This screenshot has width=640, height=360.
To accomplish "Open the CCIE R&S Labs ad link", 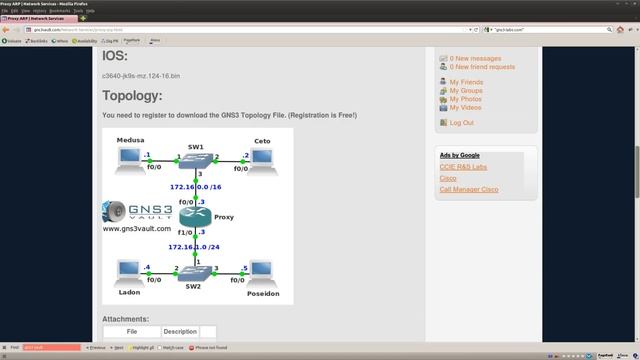I will [463, 167].
